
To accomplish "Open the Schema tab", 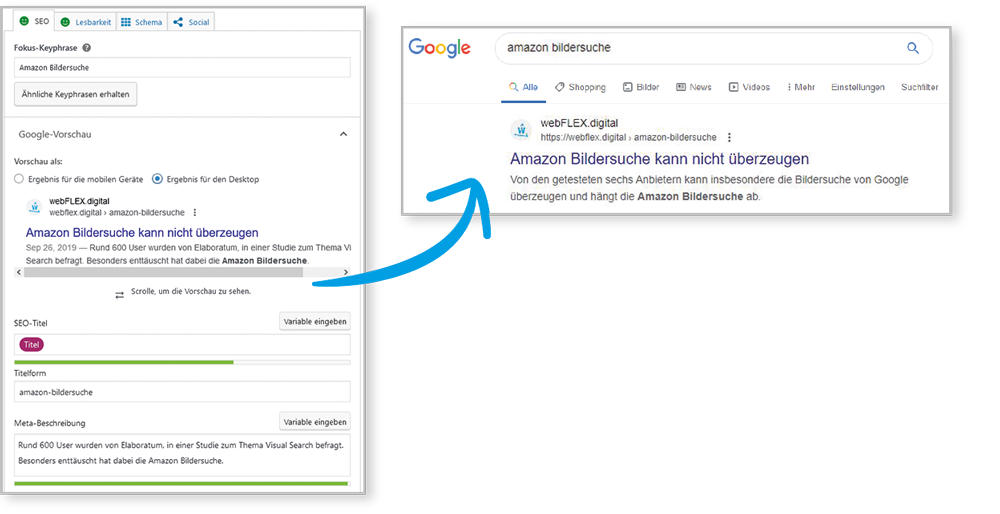I will (x=142, y=22).
